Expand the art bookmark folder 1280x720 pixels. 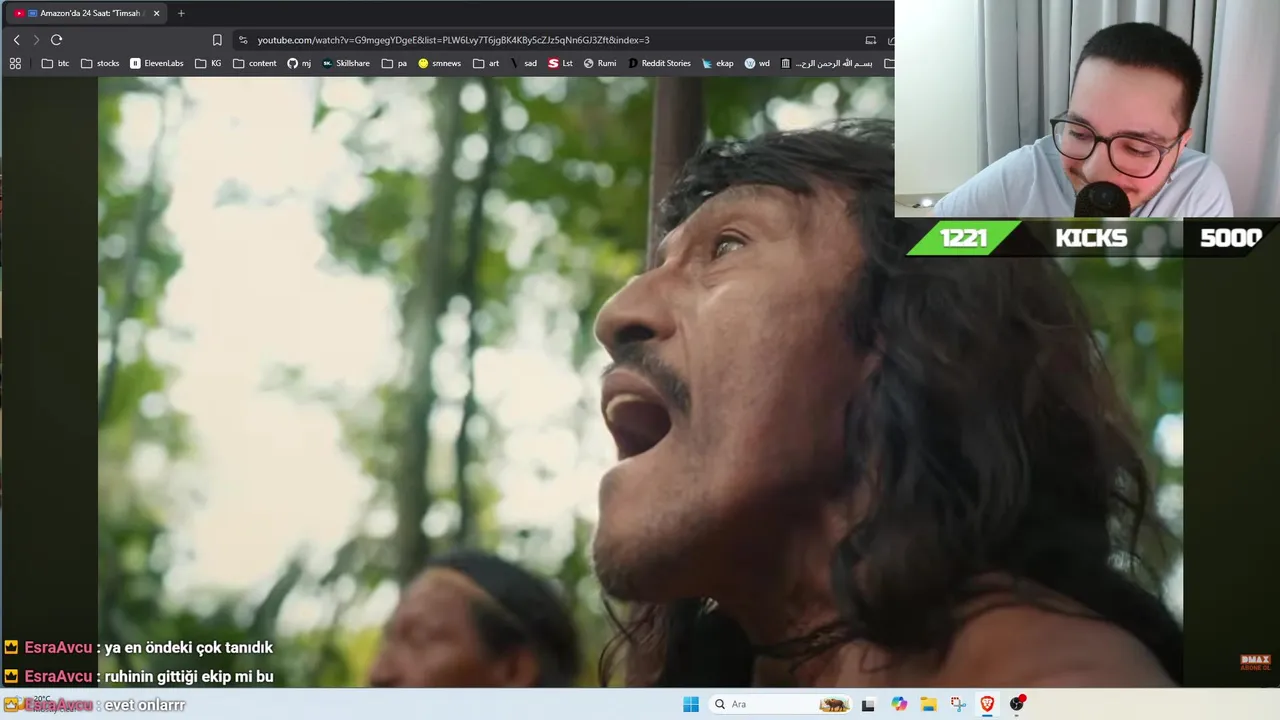pyautogui.click(x=486, y=63)
